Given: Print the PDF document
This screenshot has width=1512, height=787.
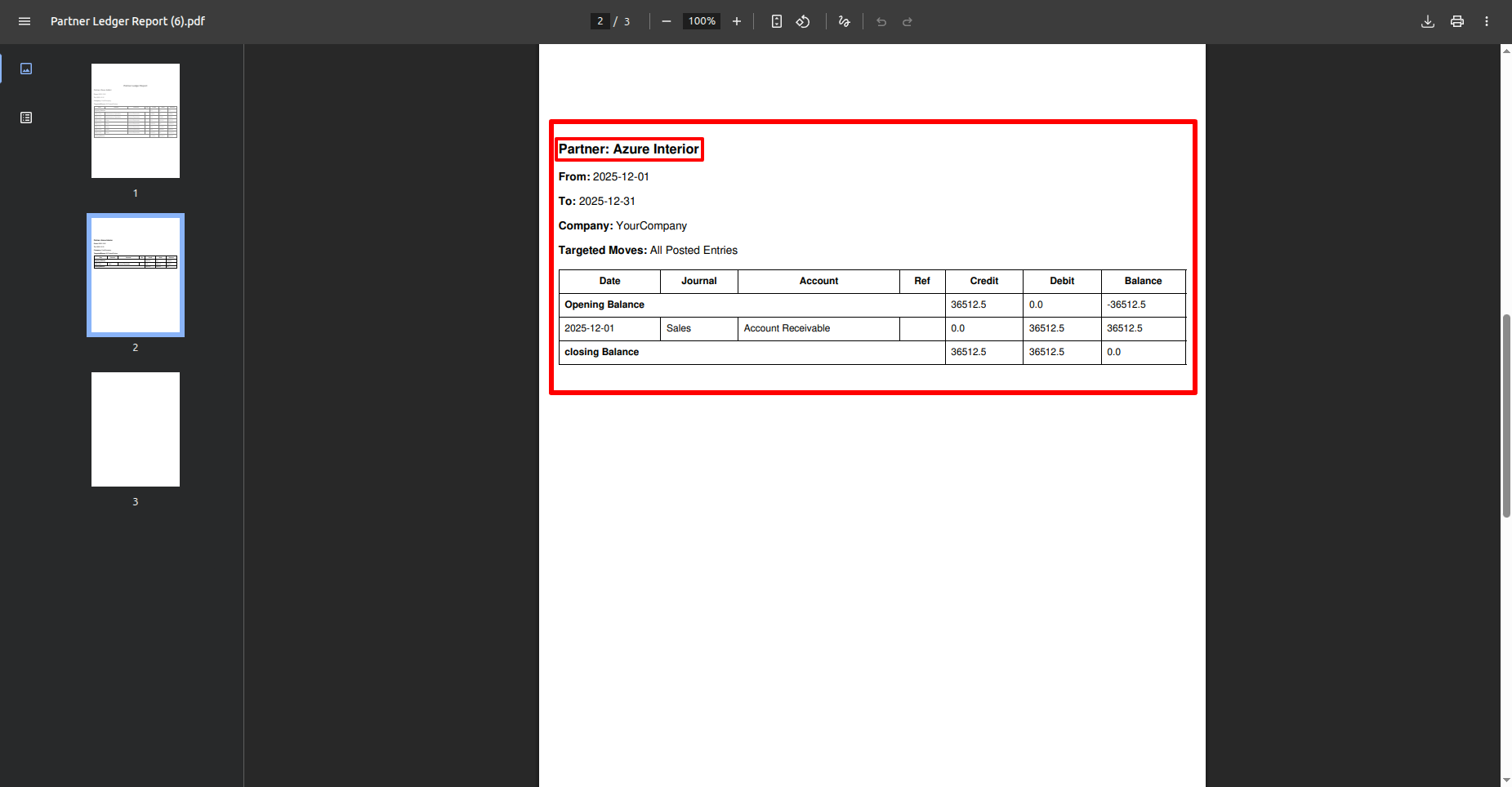Looking at the screenshot, I should point(1457,21).
